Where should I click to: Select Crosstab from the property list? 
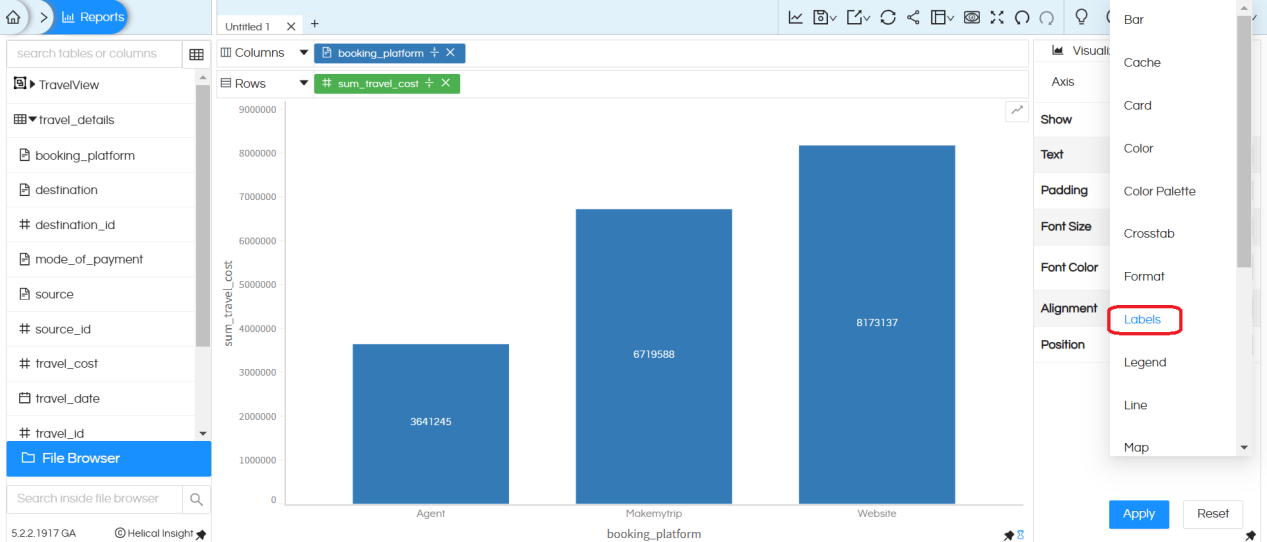click(1149, 233)
